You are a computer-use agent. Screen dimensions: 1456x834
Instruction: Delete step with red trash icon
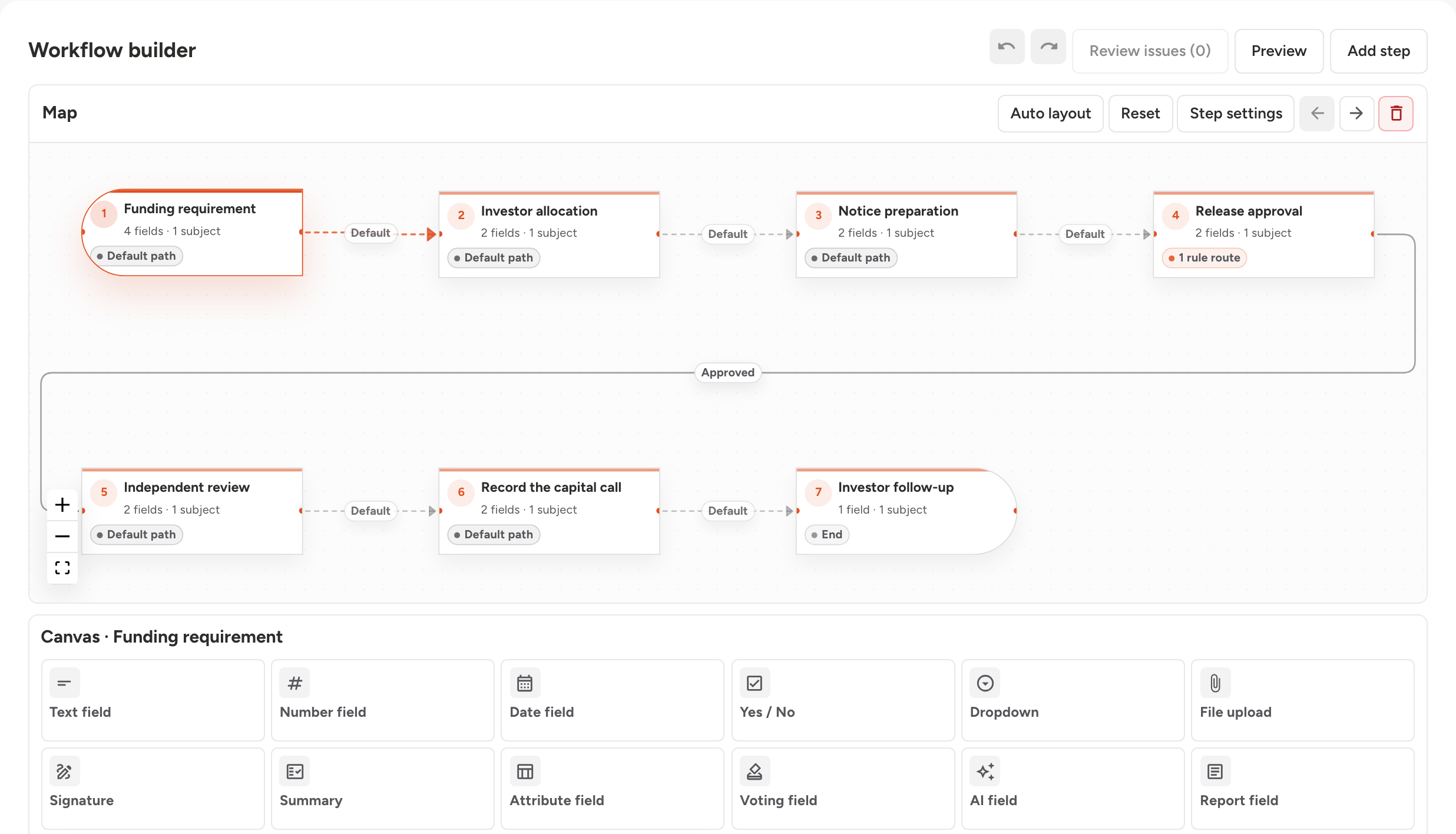[x=1396, y=114]
